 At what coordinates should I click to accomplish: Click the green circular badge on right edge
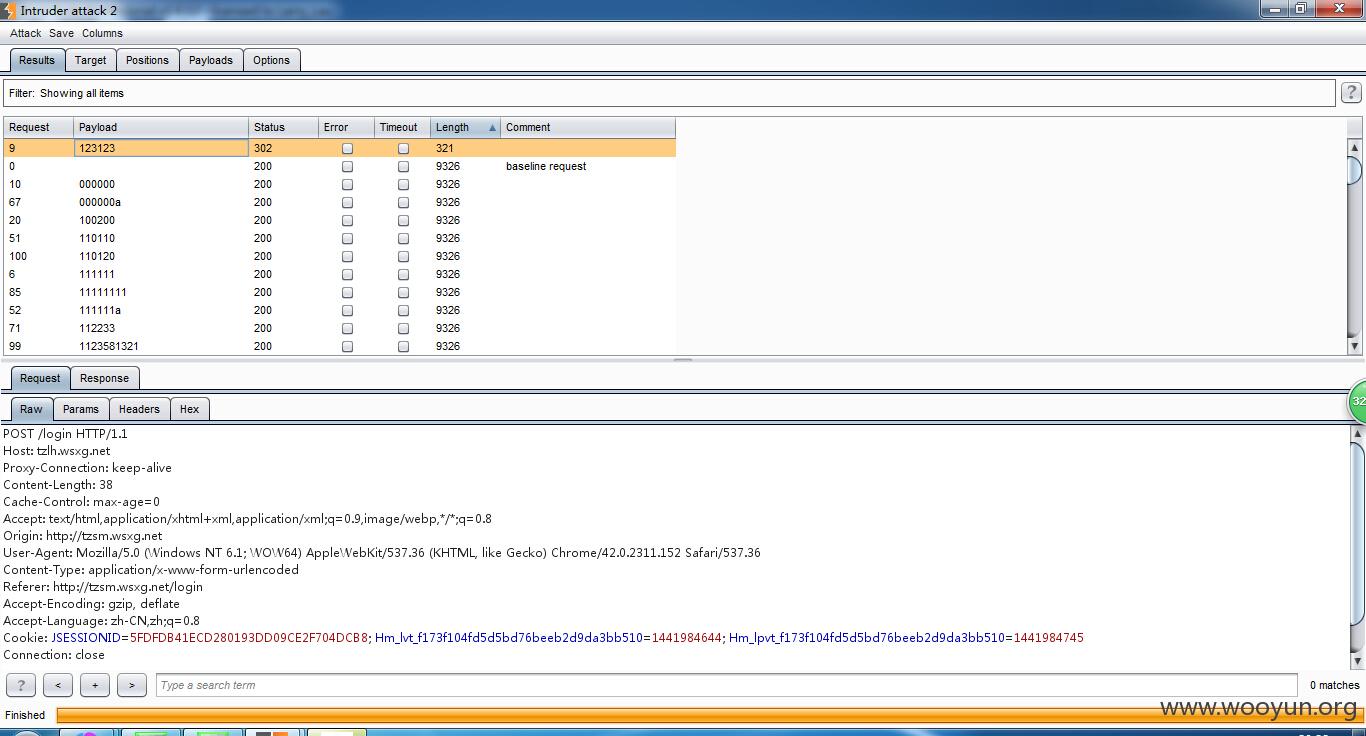pyautogui.click(x=1357, y=401)
